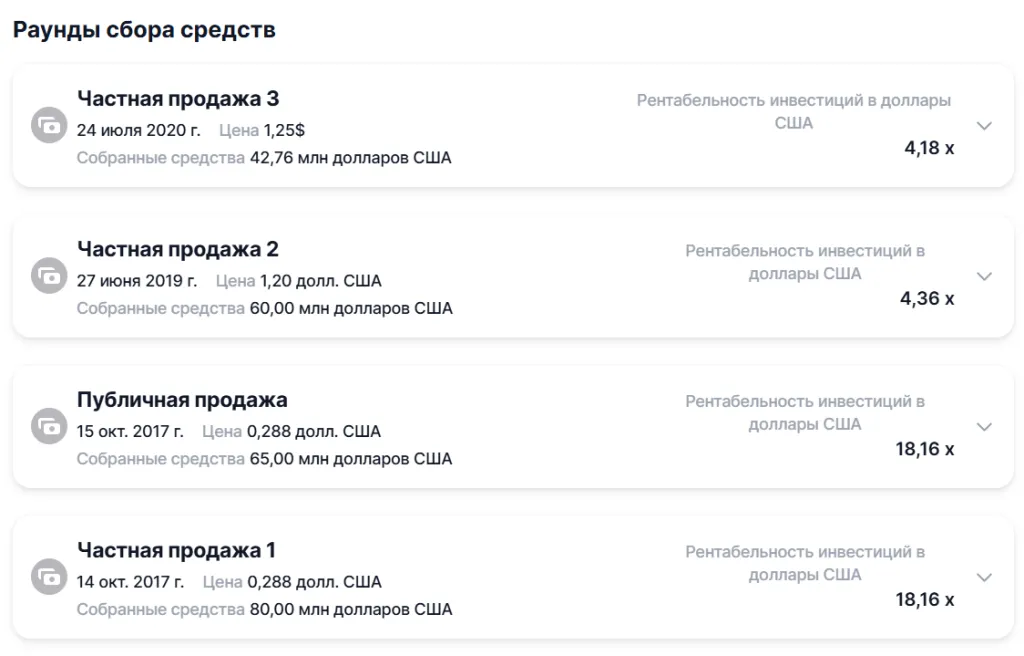Click the 27 июня 2019 г. date
The image size is (1024, 656).
[137, 281]
